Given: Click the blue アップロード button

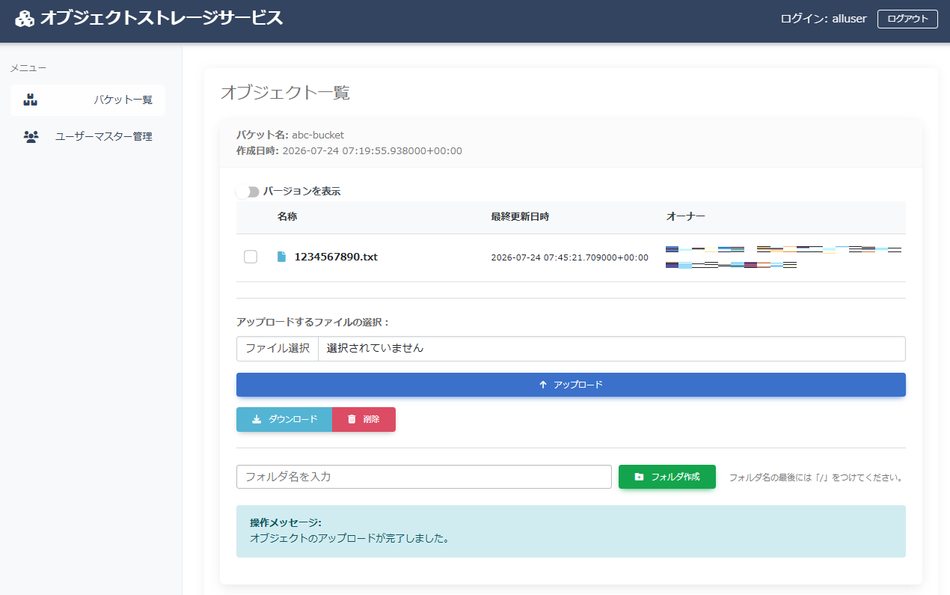Looking at the screenshot, I should coord(571,385).
